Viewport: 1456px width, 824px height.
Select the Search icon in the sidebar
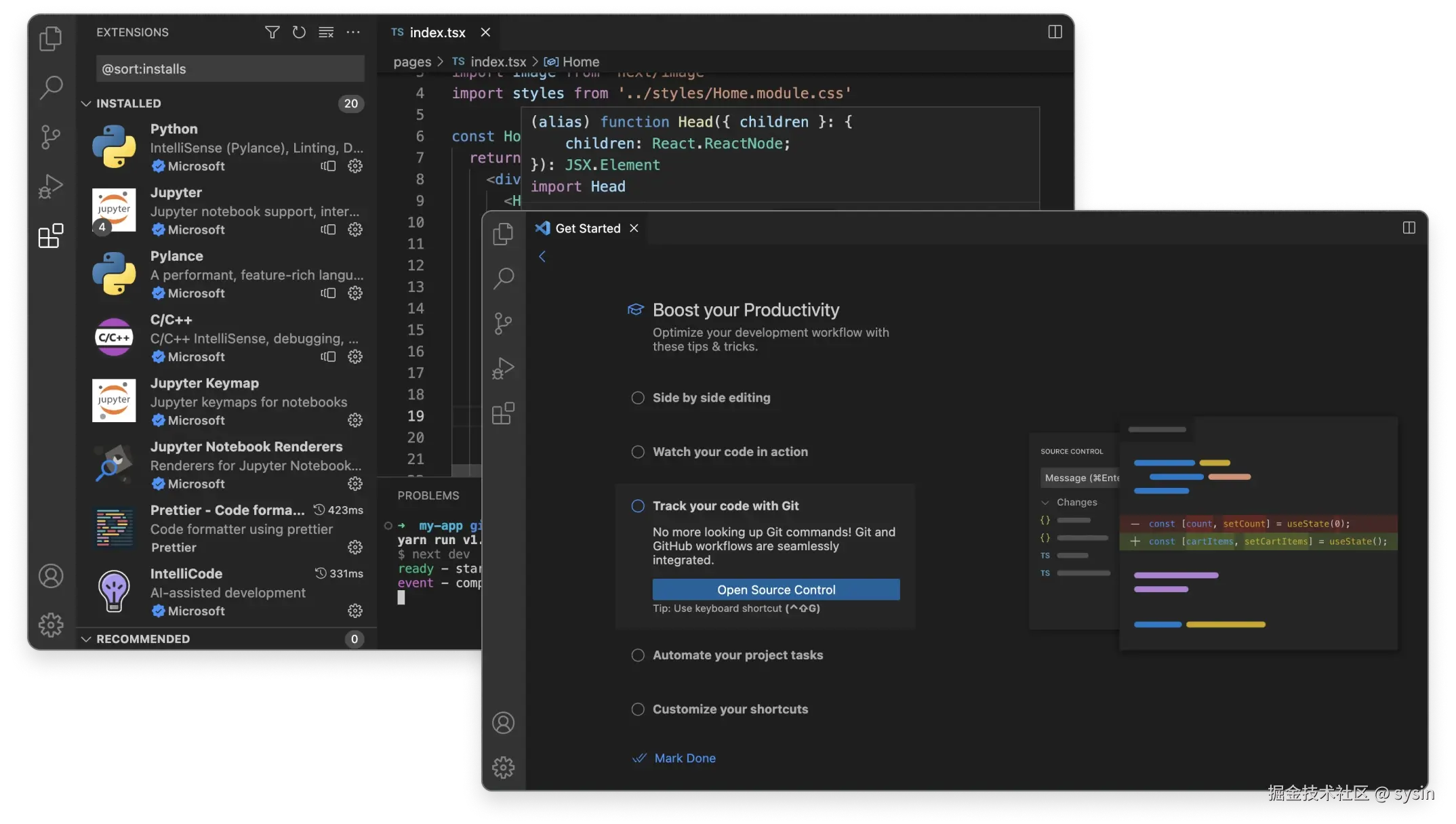(x=51, y=88)
